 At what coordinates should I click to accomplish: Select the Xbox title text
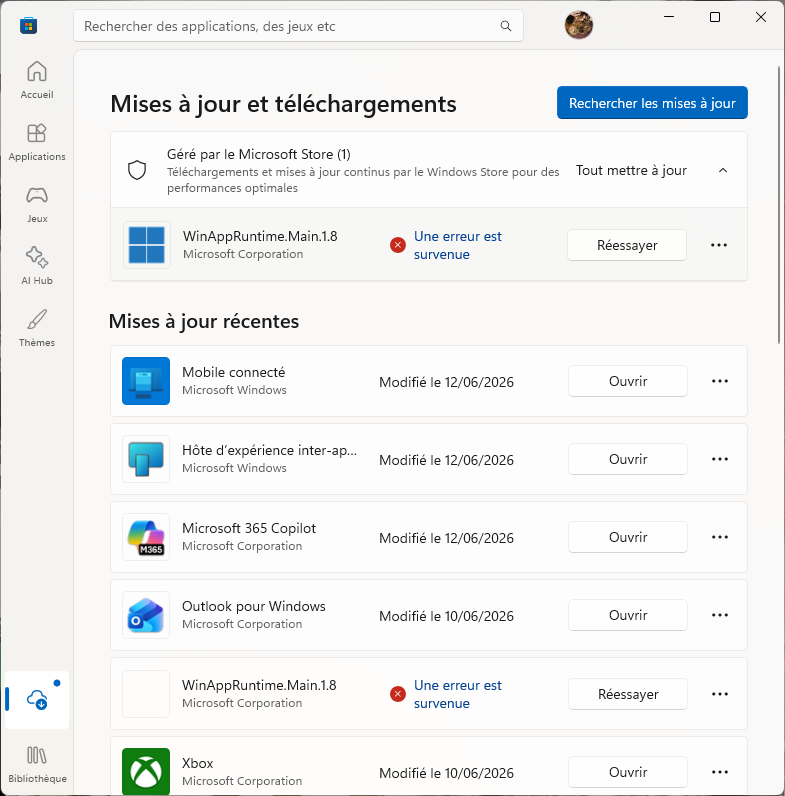(x=198, y=763)
